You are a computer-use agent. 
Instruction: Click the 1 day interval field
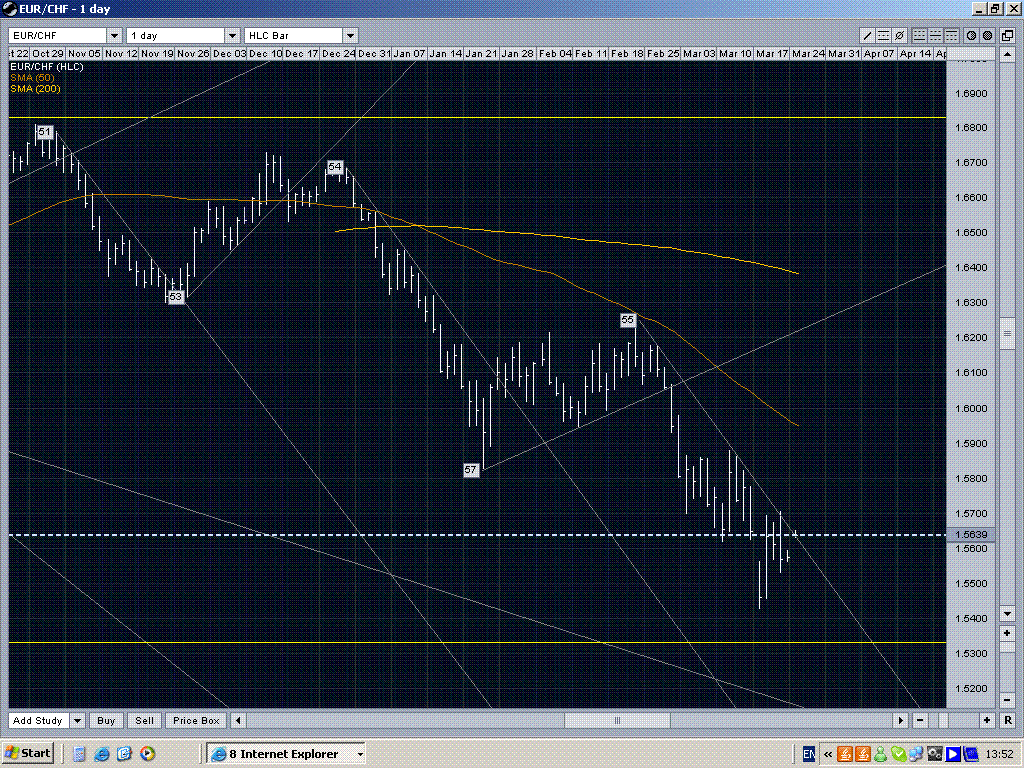(x=176, y=35)
